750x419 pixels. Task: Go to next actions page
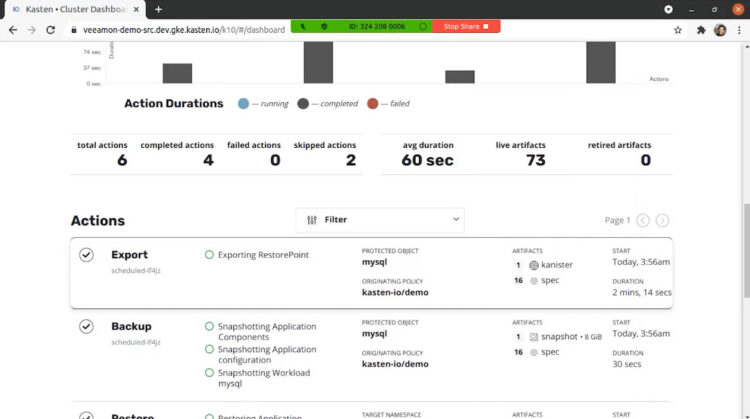(662, 220)
